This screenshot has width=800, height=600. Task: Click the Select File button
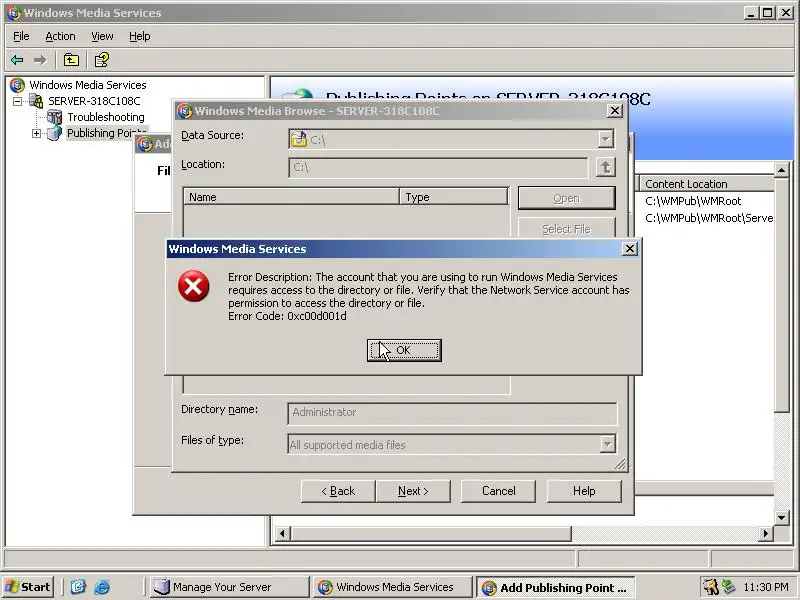[x=566, y=228]
